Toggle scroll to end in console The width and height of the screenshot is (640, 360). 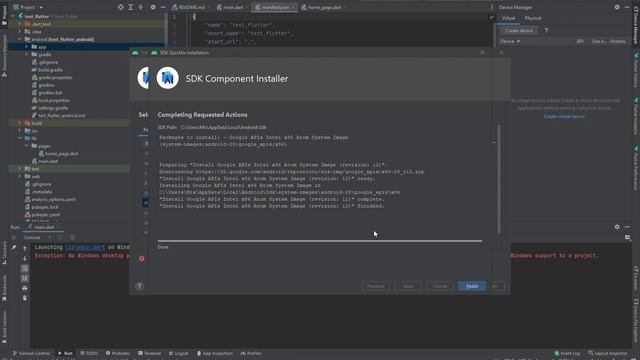(24, 278)
